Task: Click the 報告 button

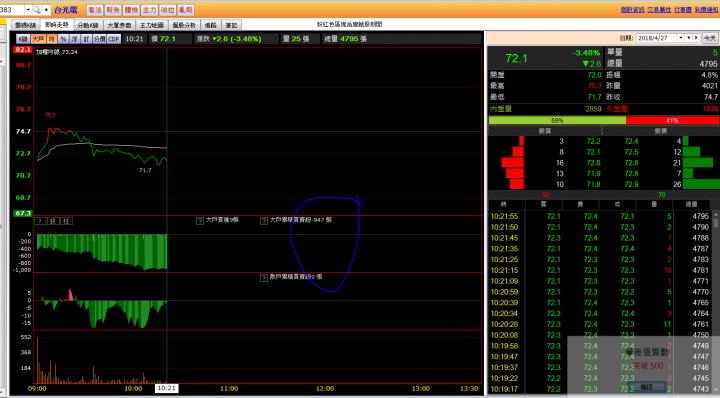Action: coord(113,10)
